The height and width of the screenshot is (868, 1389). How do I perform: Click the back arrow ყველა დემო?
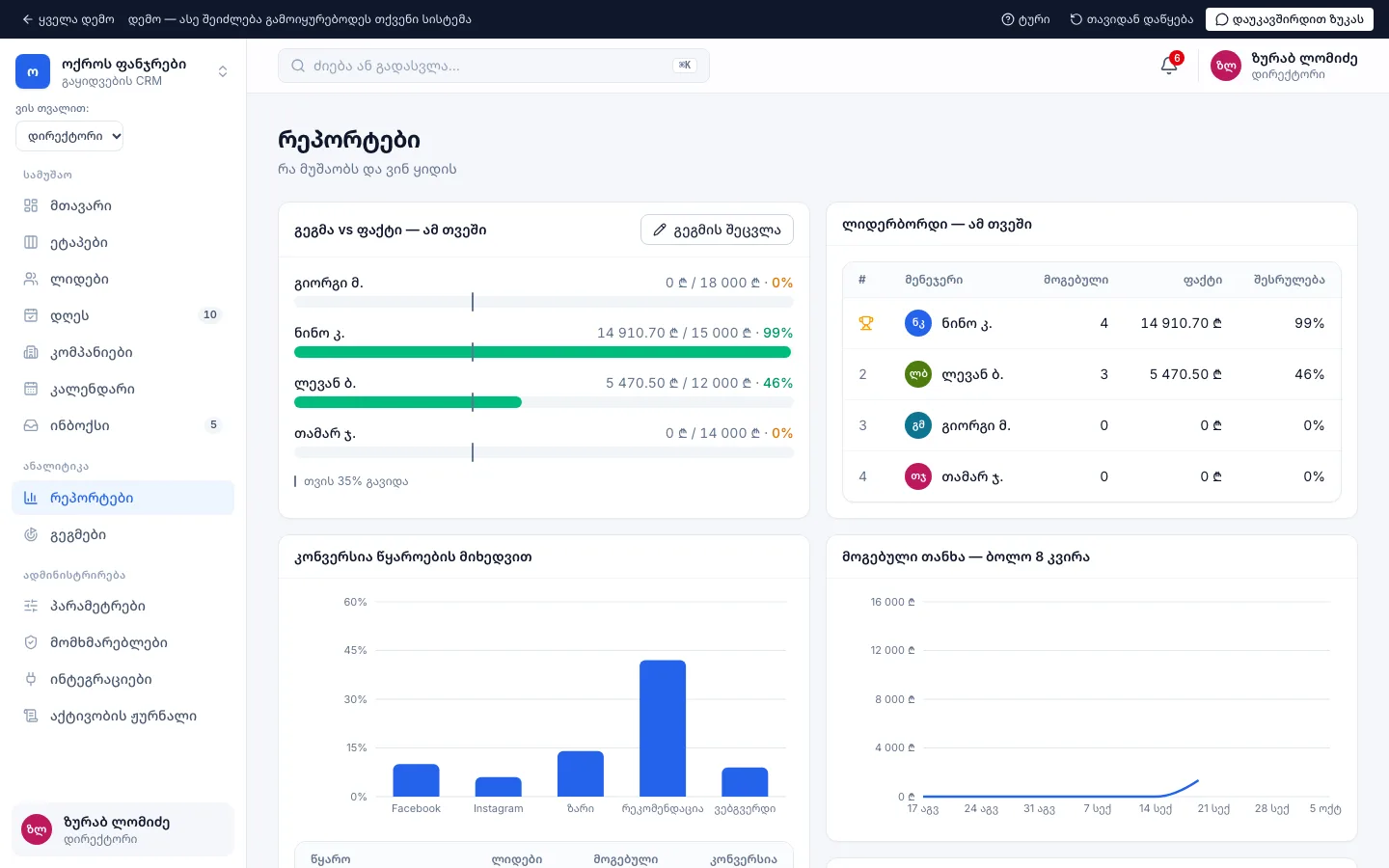tap(27, 19)
